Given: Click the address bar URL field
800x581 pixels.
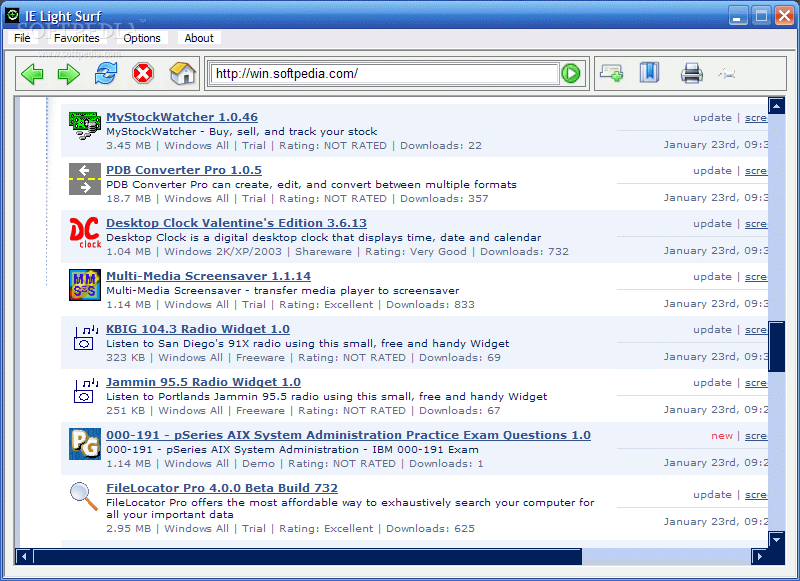Looking at the screenshot, I should click(x=384, y=73).
